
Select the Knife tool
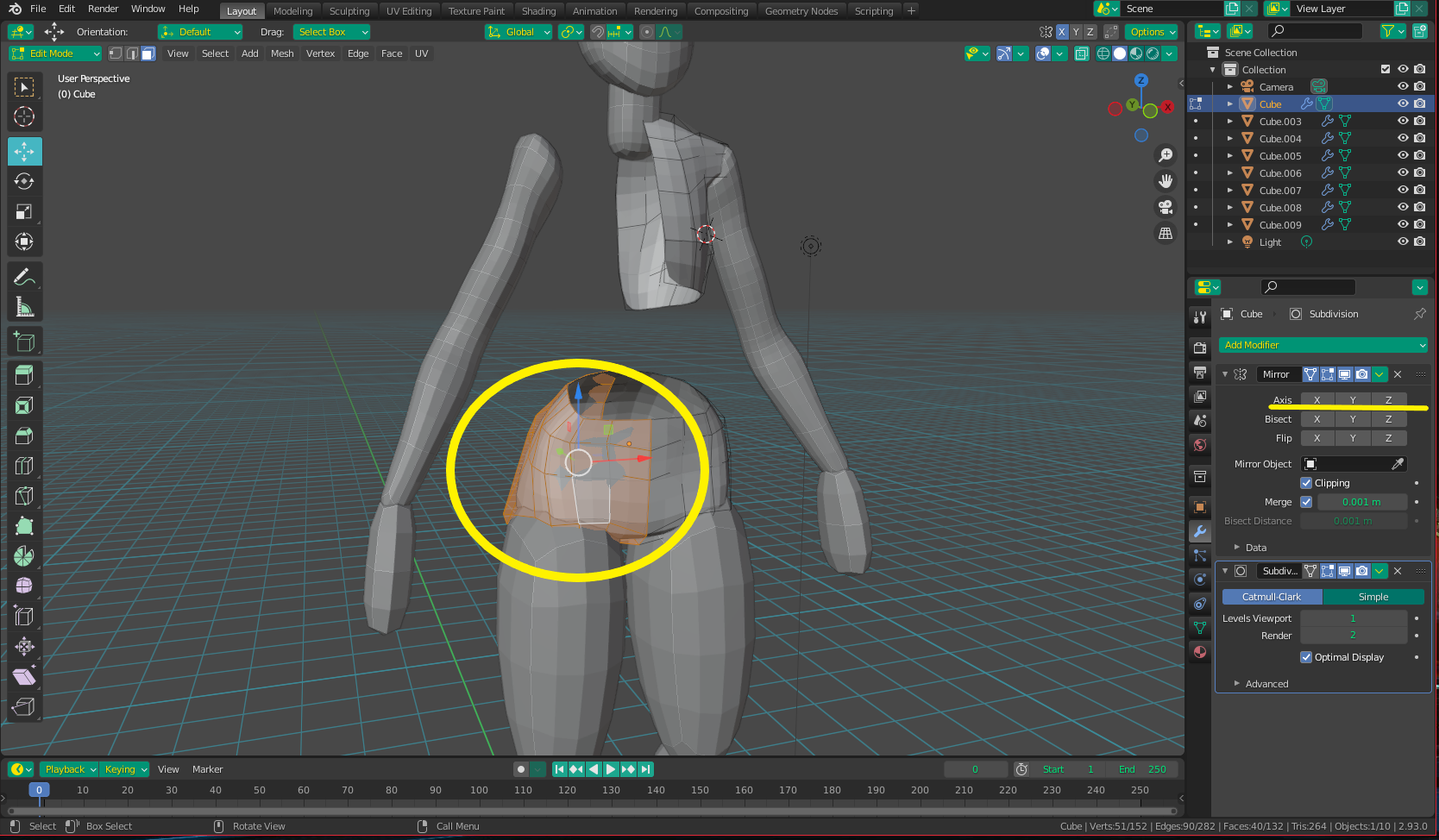[24, 496]
